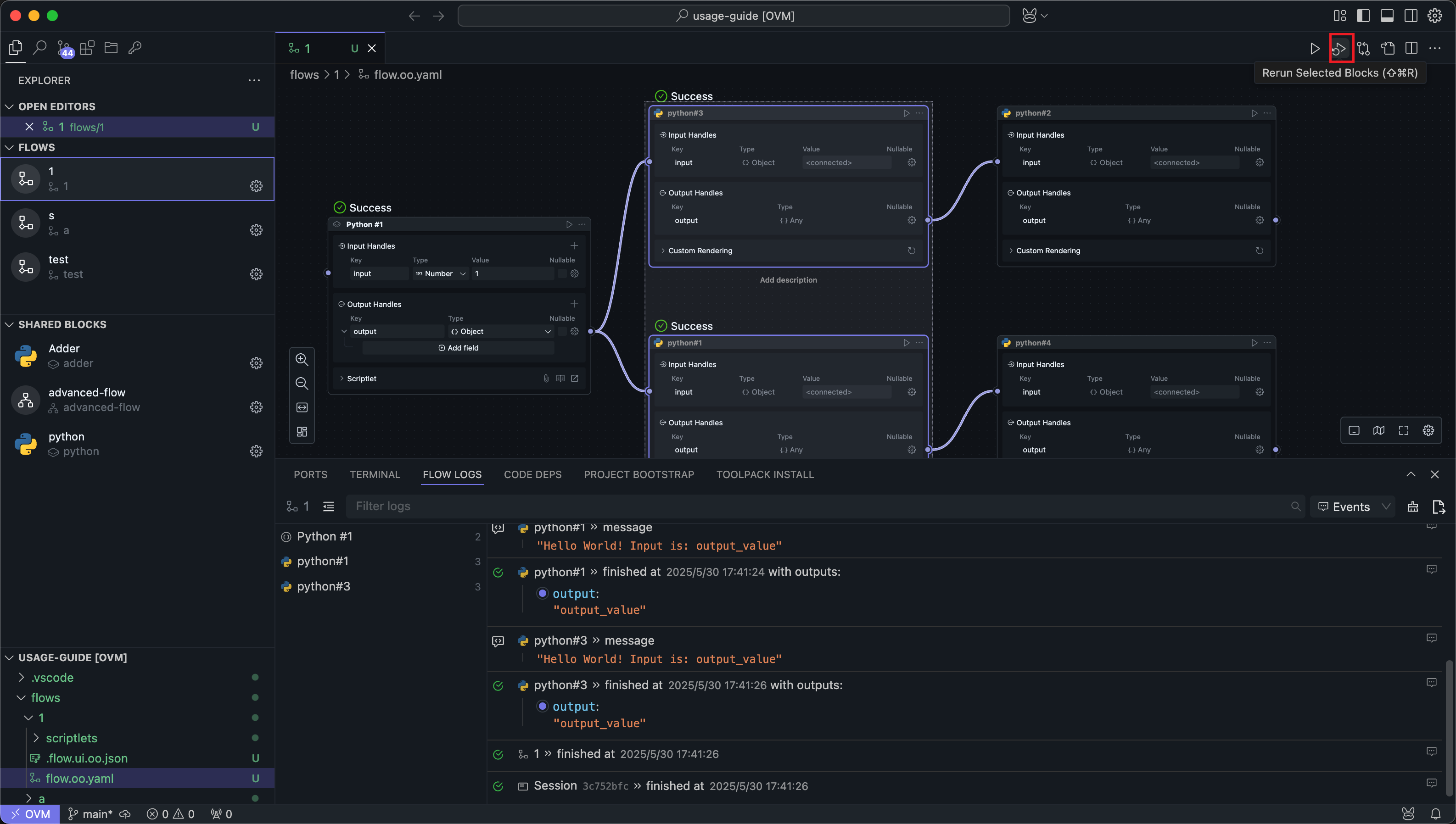
Task: Click Add field button
Action: click(x=458, y=348)
